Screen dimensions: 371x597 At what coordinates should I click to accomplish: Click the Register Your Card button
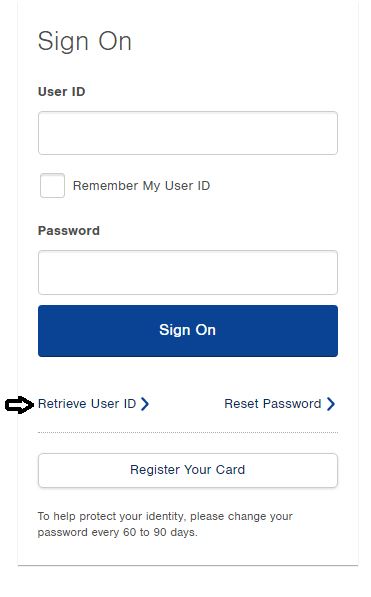(188, 470)
